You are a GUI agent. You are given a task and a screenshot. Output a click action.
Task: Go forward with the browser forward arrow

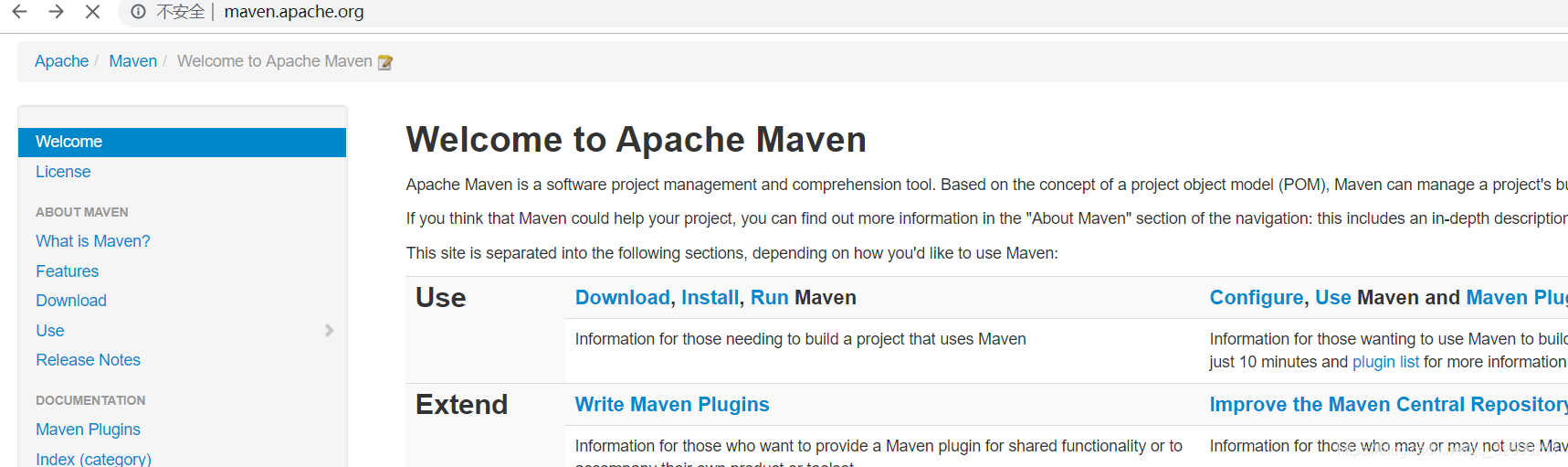click(57, 12)
